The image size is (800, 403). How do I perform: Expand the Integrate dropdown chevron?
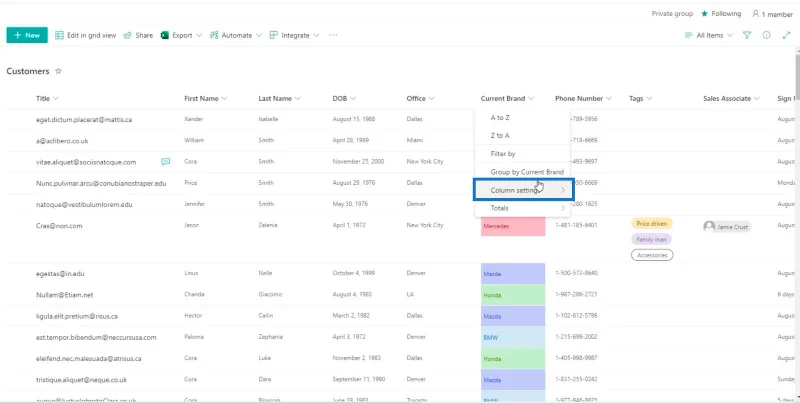(x=316, y=35)
